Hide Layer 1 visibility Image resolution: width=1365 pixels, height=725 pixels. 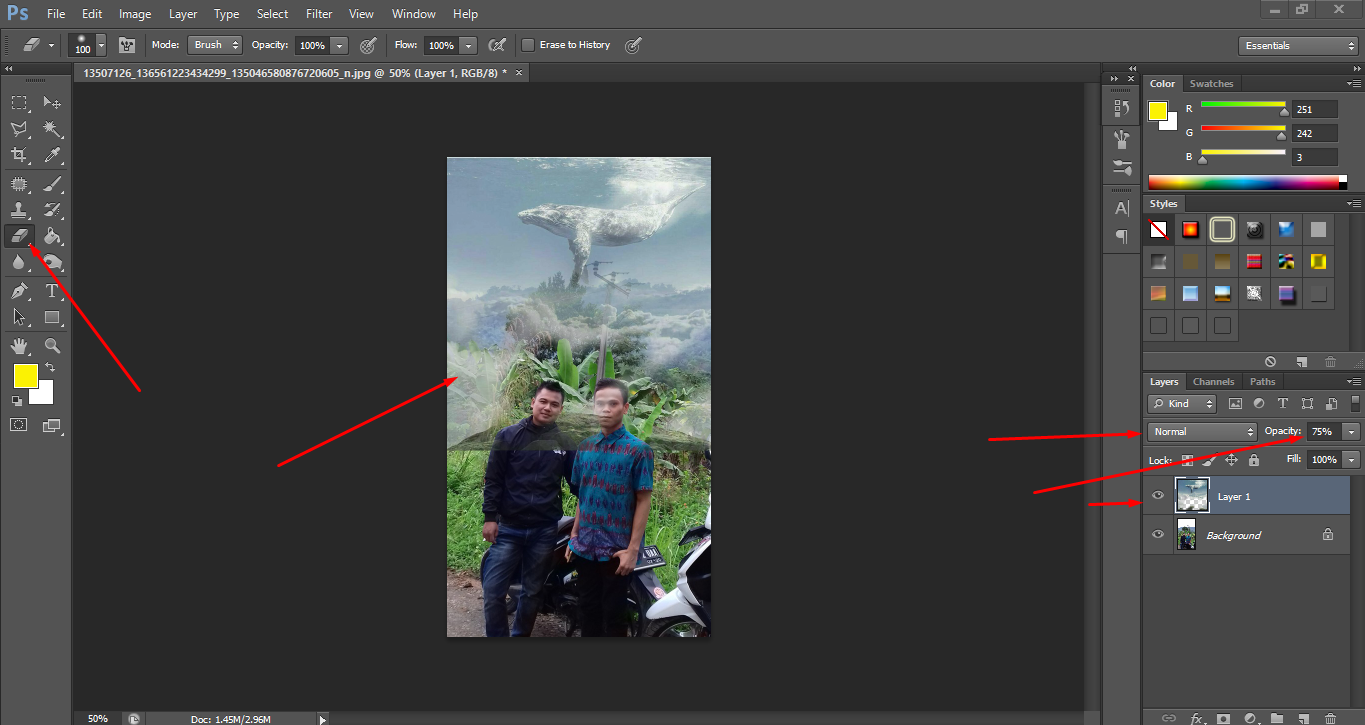pyautogui.click(x=1157, y=495)
